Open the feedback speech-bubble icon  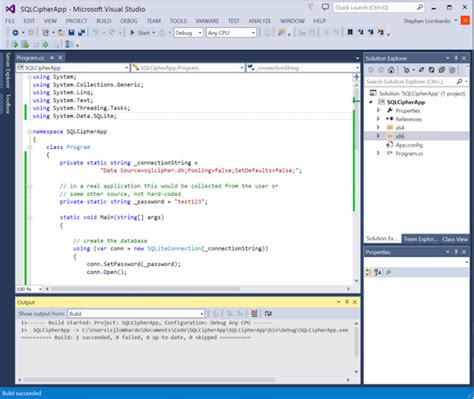[325, 7]
